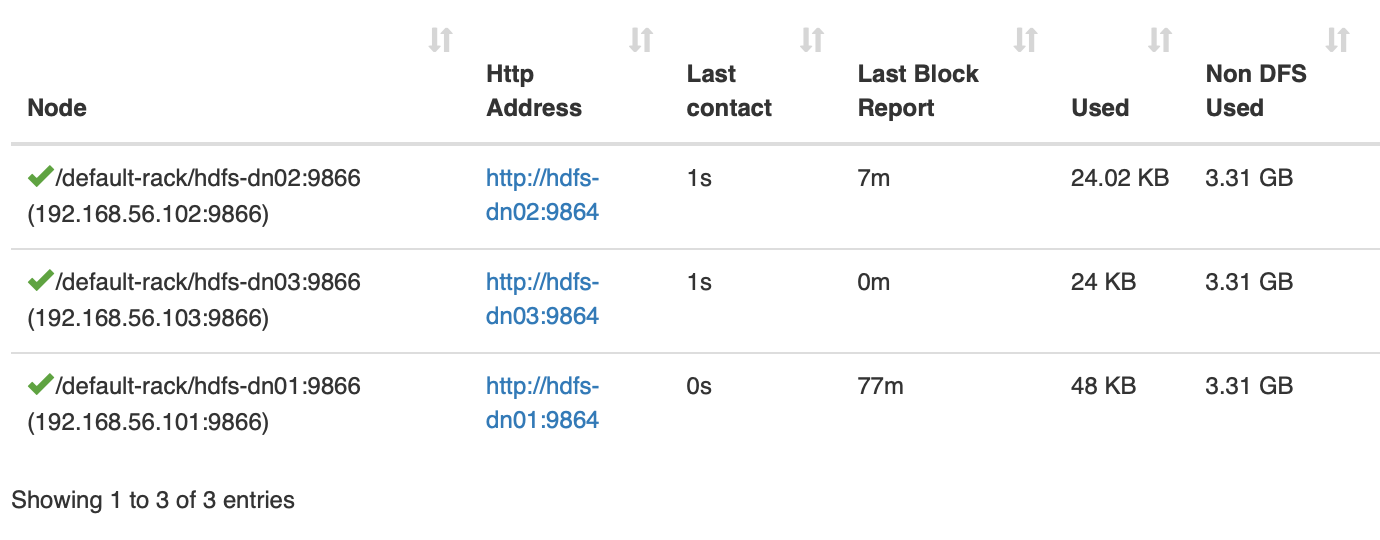Open the http://hdfs-dn02:9864 link
Screen dimensions: 1380x540
coord(542,195)
